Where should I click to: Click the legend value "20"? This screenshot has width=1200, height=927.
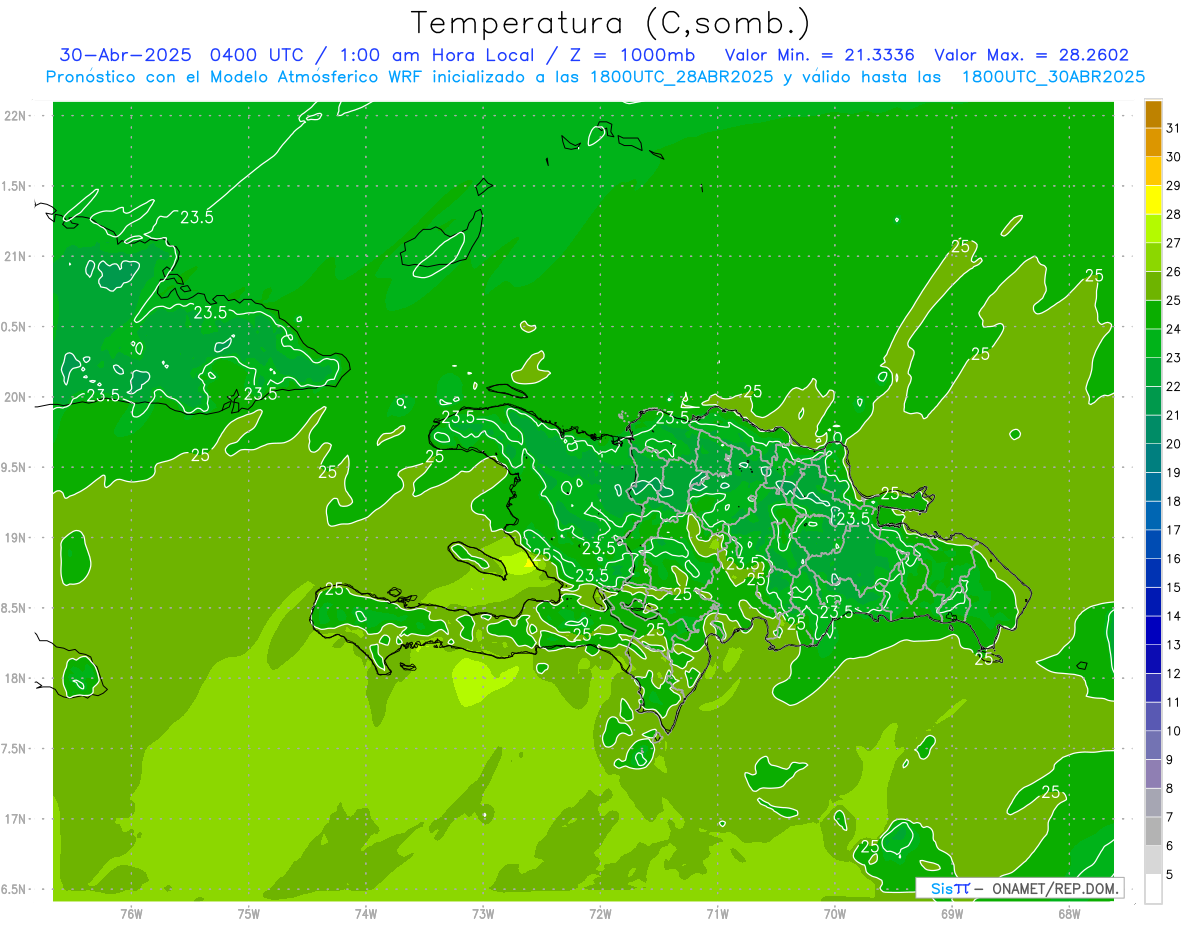(1173, 444)
